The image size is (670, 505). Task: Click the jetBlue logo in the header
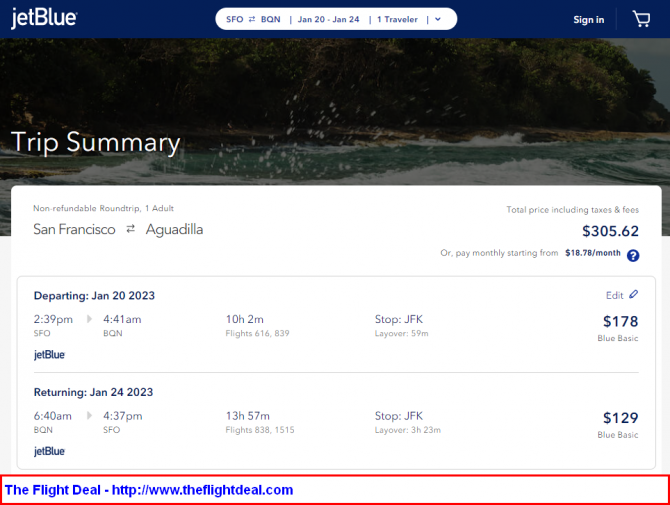pyautogui.click(x=44, y=18)
